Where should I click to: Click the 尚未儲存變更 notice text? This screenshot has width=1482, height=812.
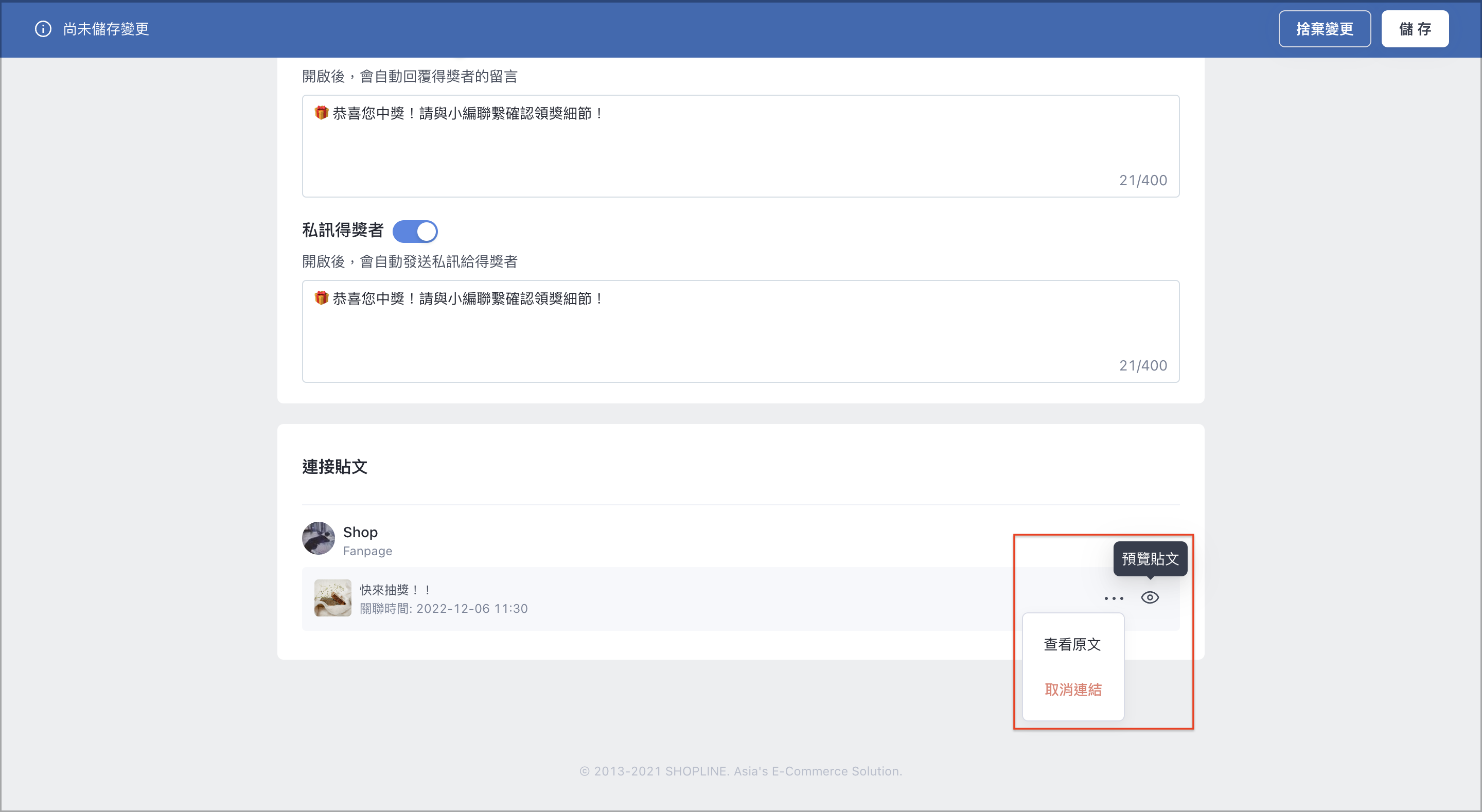pyautogui.click(x=107, y=29)
